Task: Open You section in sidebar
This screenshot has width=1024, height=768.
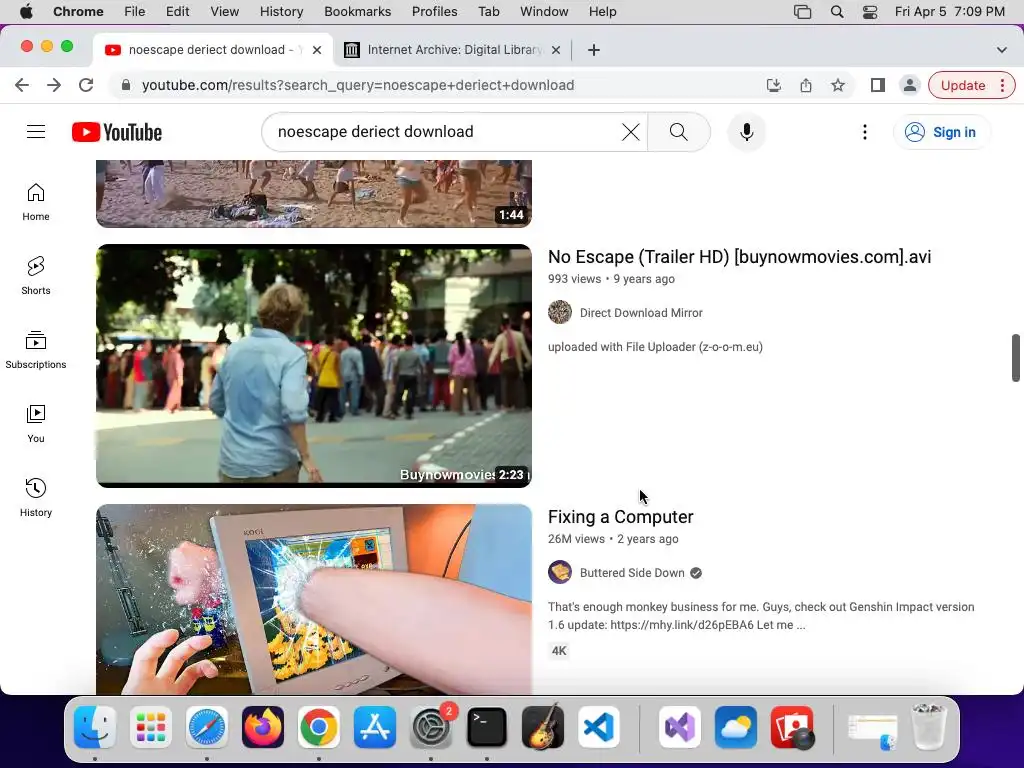Action: click(x=36, y=424)
